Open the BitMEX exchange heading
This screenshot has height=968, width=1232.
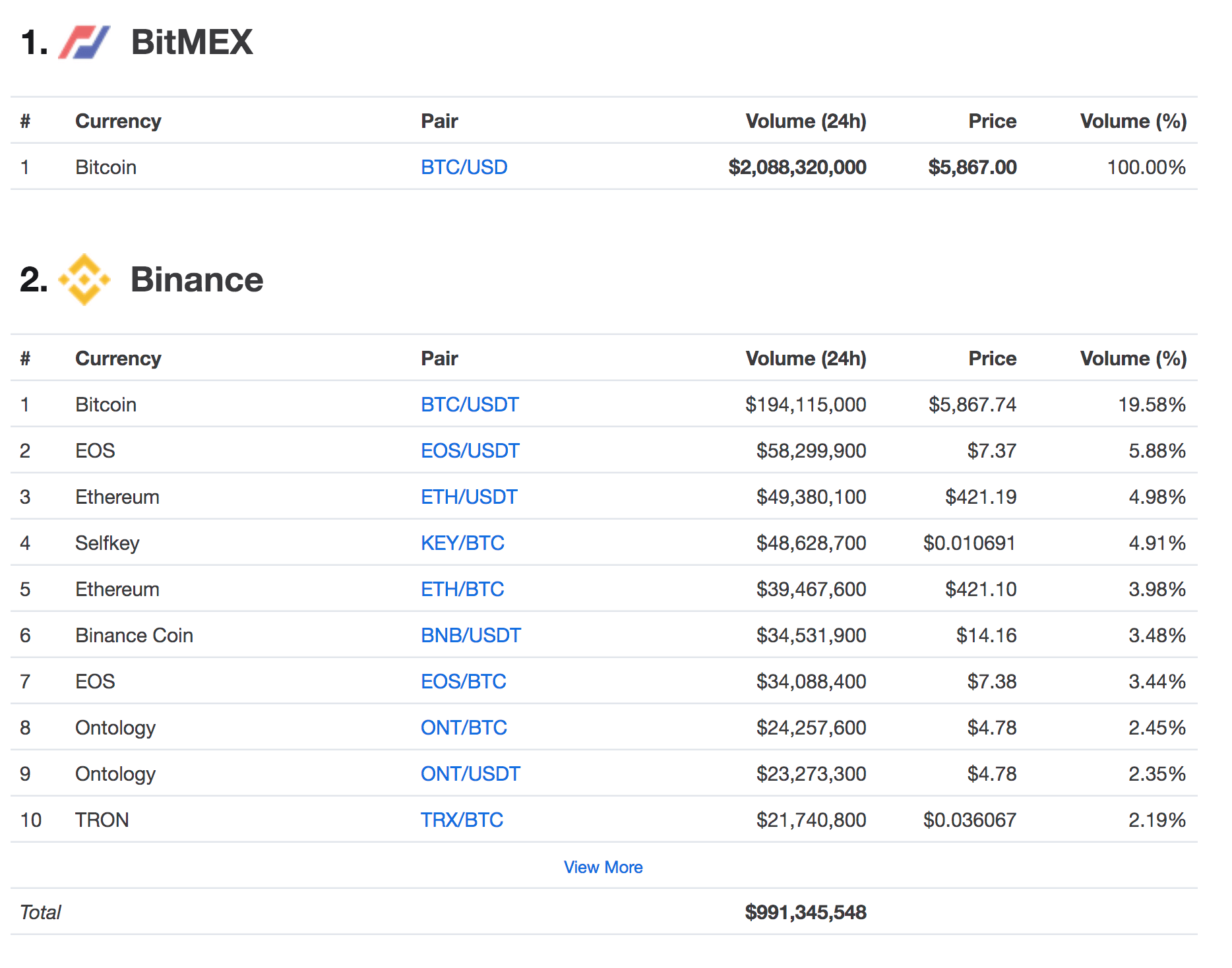191,42
